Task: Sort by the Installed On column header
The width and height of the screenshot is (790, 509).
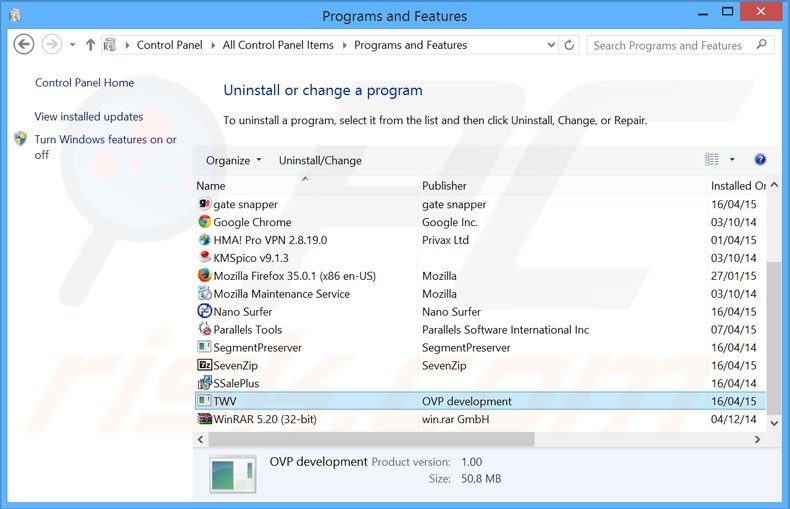Action: click(x=738, y=185)
